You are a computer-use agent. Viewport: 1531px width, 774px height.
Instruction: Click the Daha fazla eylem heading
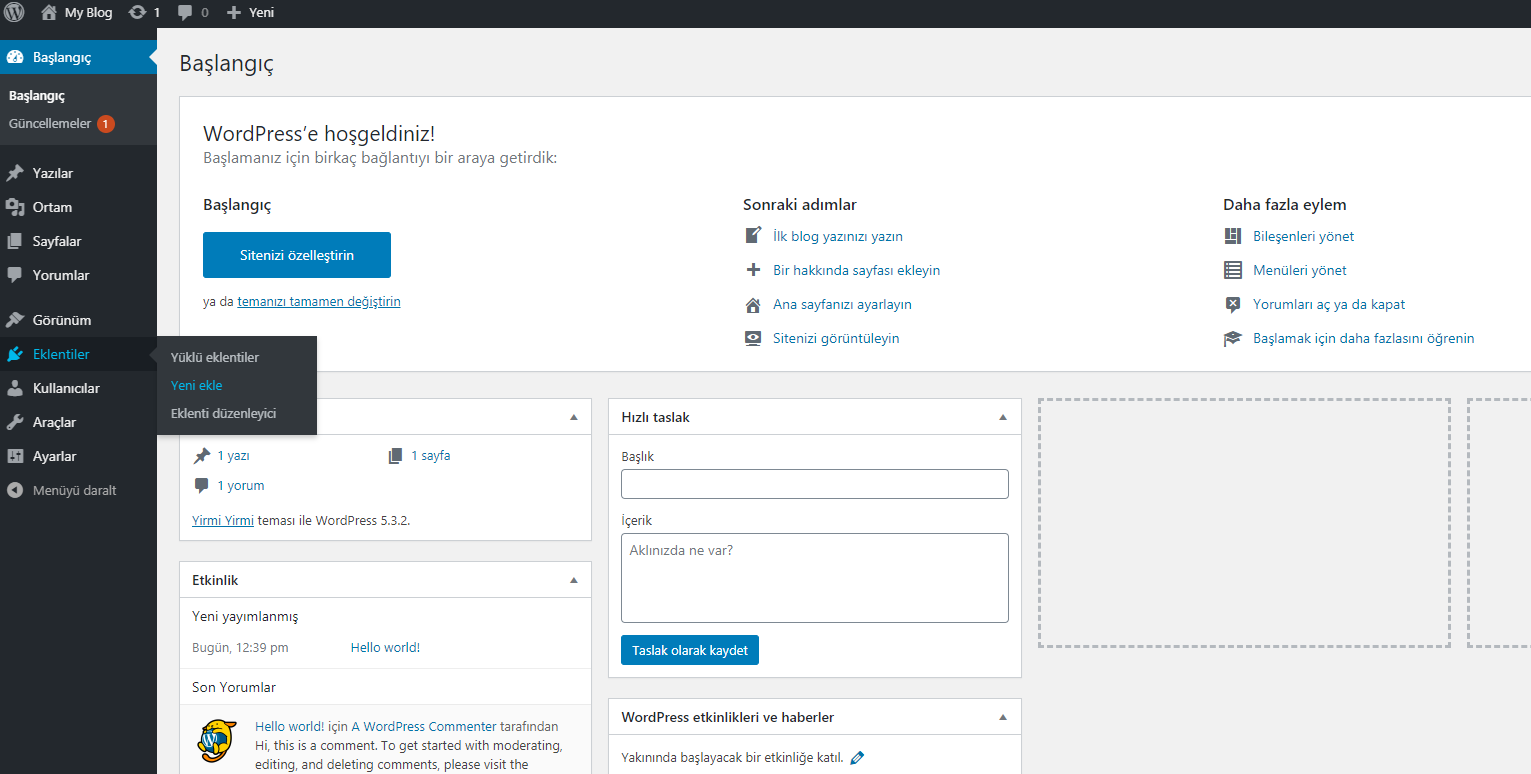click(x=1285, y=204)
